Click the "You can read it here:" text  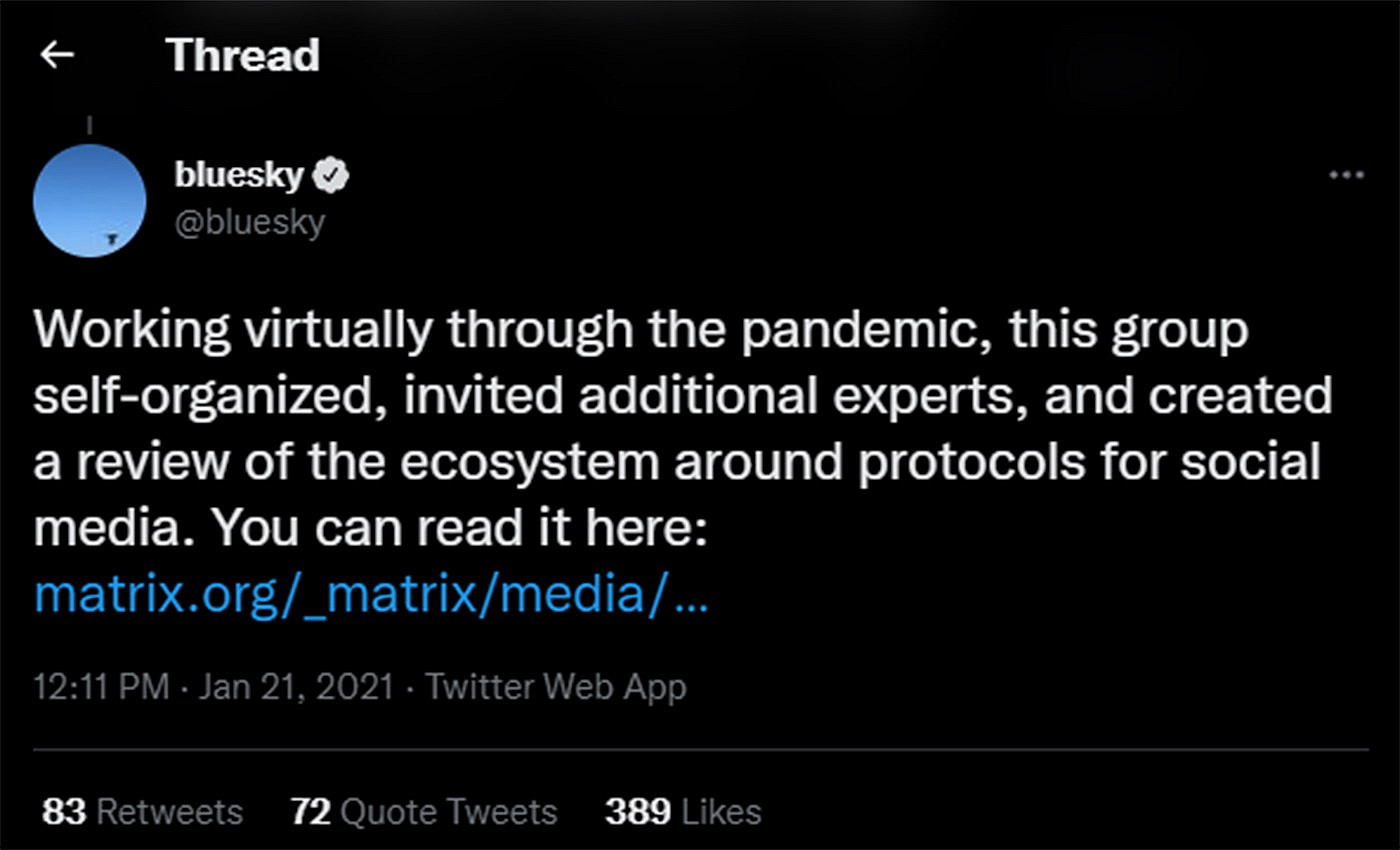461,529
